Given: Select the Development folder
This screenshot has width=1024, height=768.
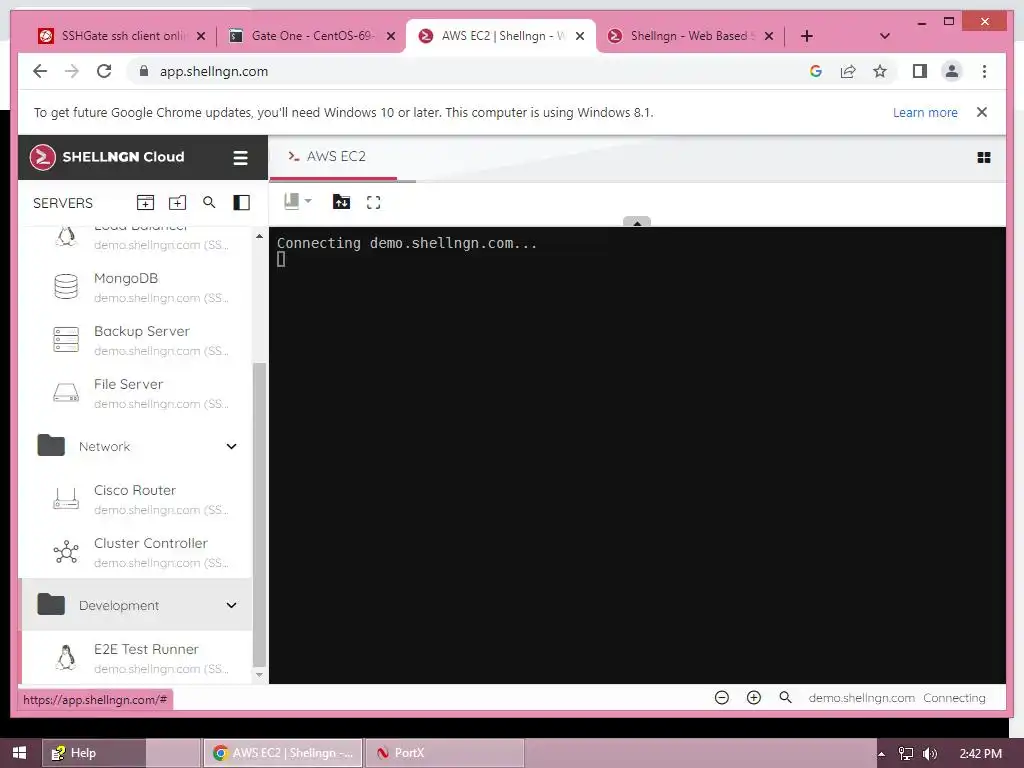Looking at the screenshot, I should [136, 605].
